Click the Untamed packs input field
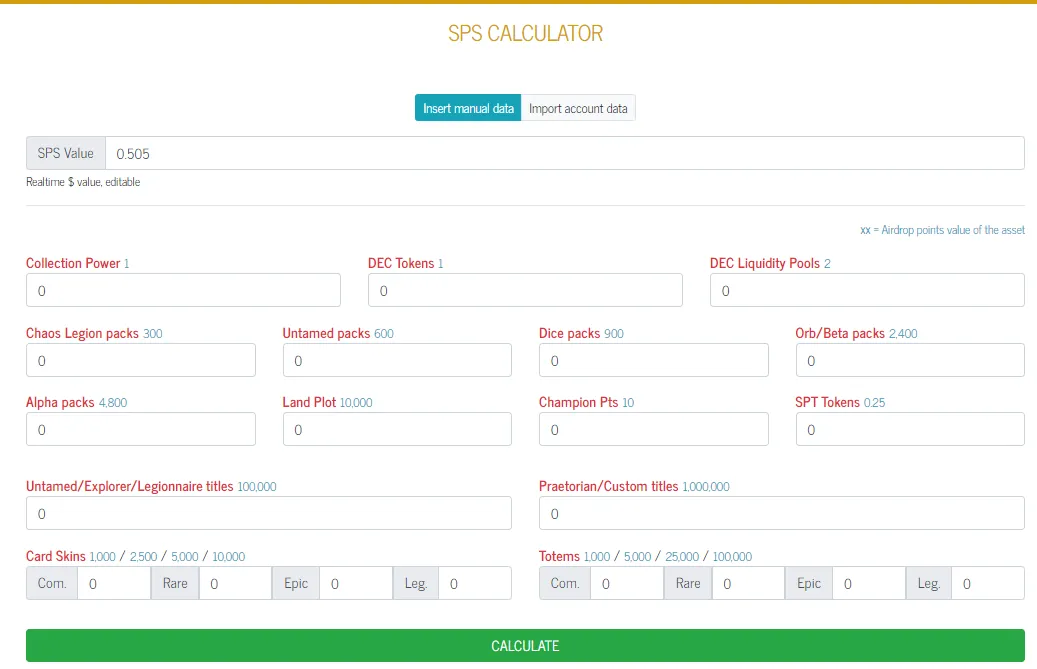Image resolution: width=1037 pixels, height=669 pixels. [397, 360]
